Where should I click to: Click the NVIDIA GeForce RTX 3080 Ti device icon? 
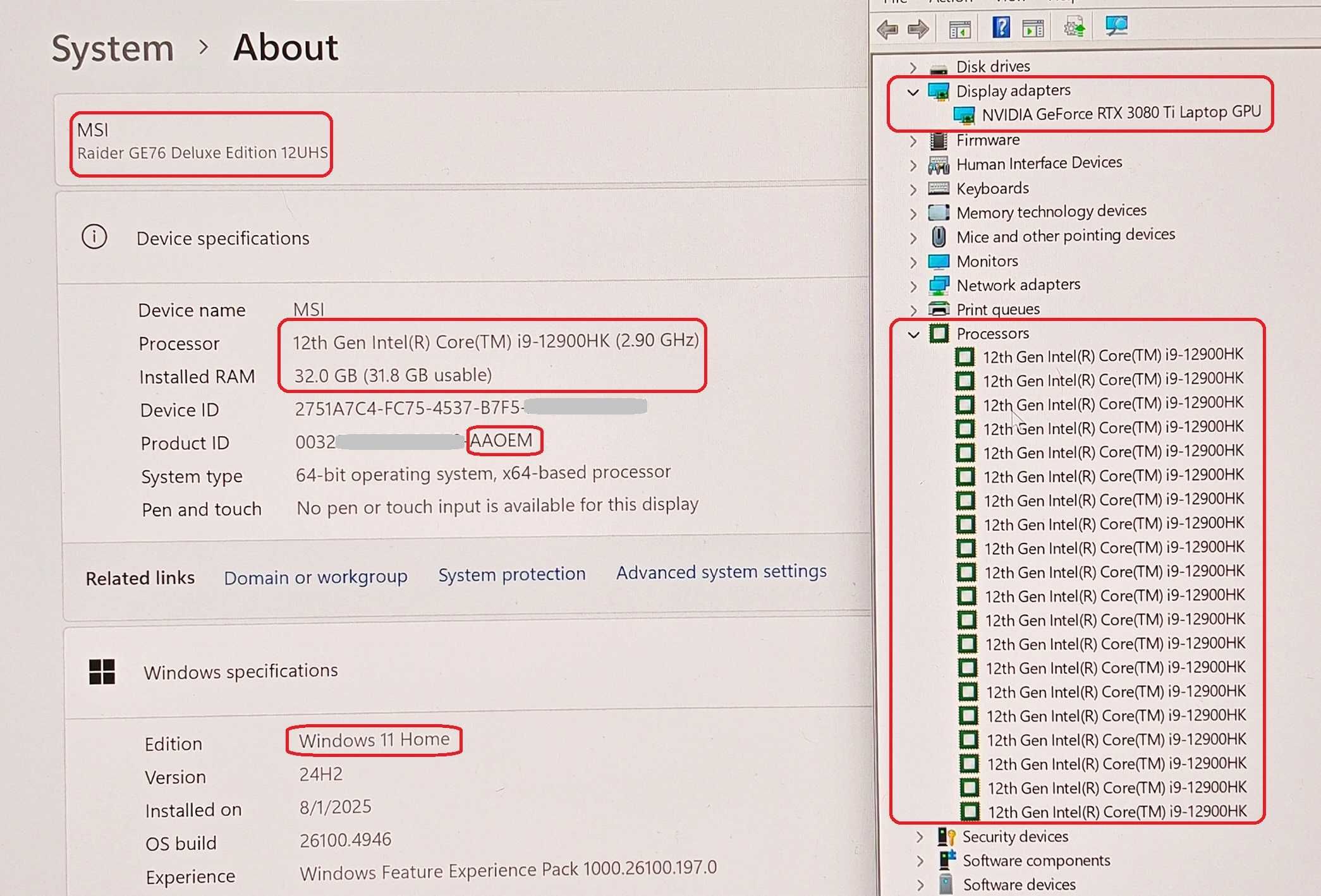964,116
